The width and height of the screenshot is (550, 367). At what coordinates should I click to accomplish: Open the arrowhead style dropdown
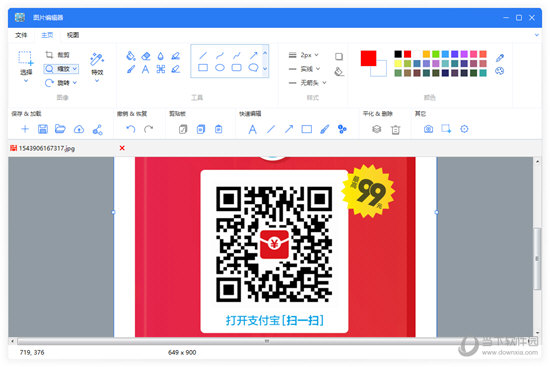click(x=308, y=83)
